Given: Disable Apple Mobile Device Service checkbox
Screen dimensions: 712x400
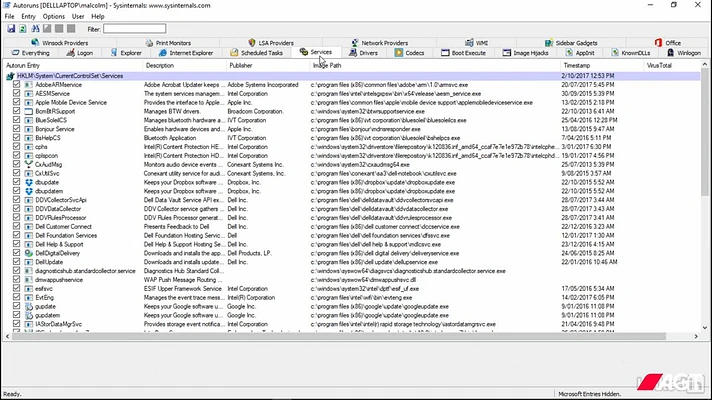Looking at the screenshot, I should point(16,102).
